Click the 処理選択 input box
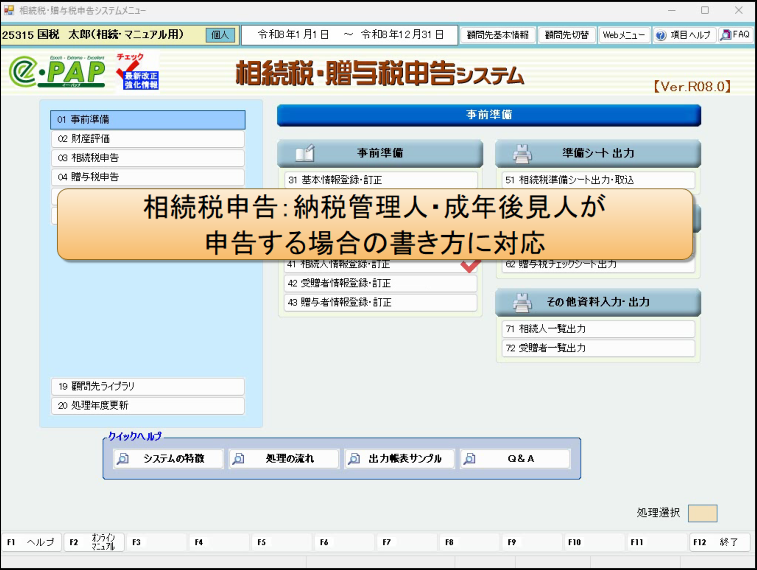 (702, 513)
